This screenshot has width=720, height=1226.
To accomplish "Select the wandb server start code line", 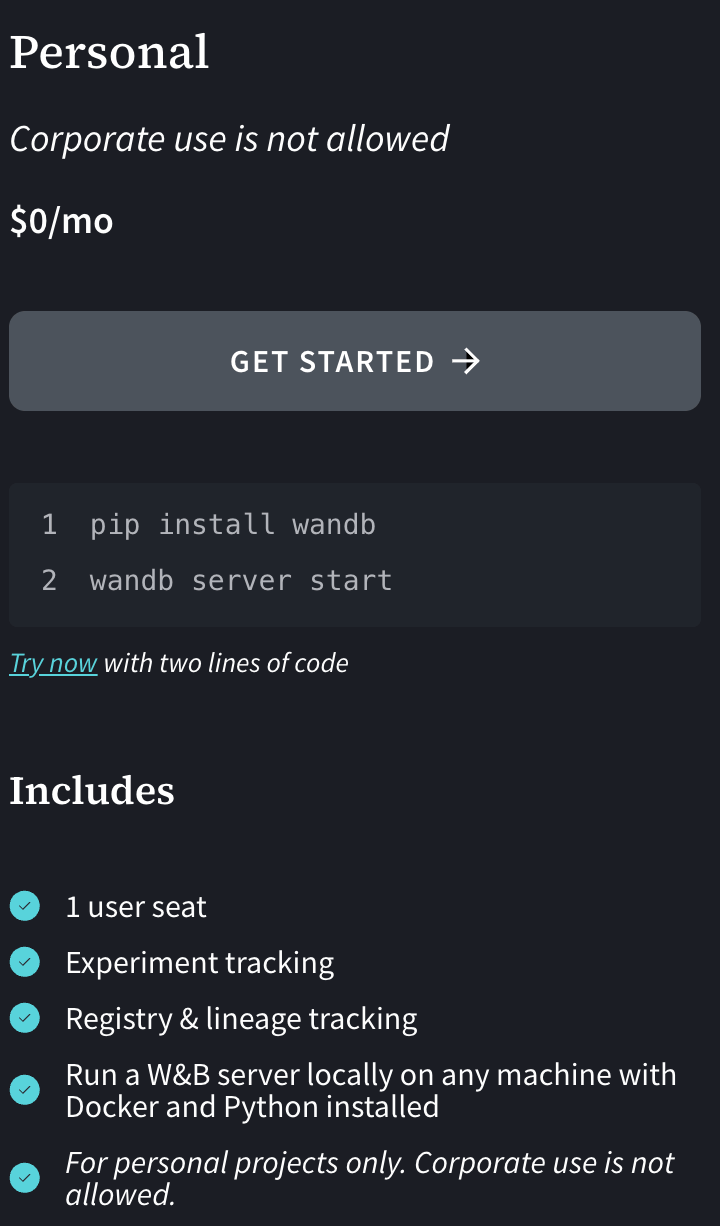I will [241, 580].
